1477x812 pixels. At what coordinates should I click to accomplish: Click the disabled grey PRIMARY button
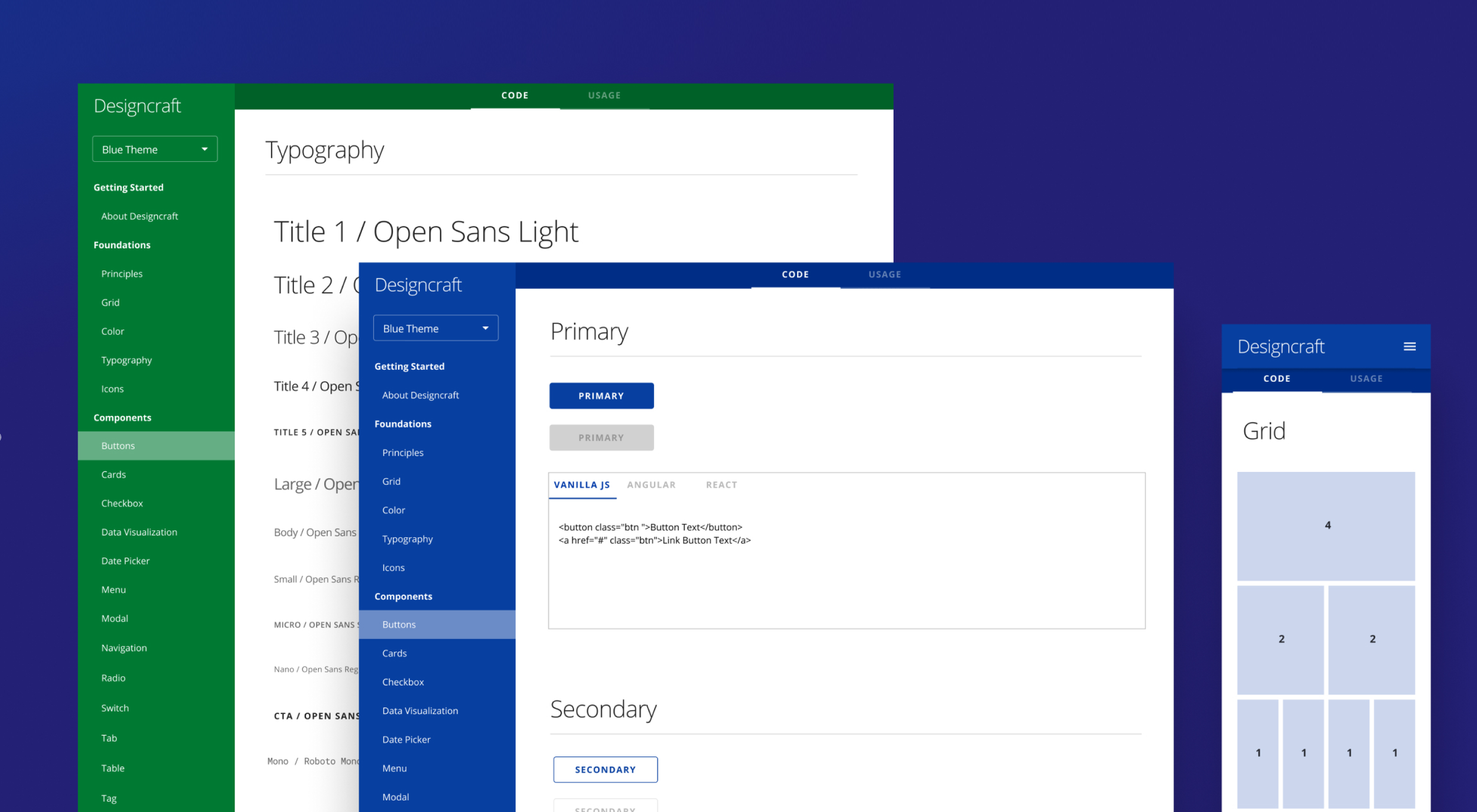(601, 438)
